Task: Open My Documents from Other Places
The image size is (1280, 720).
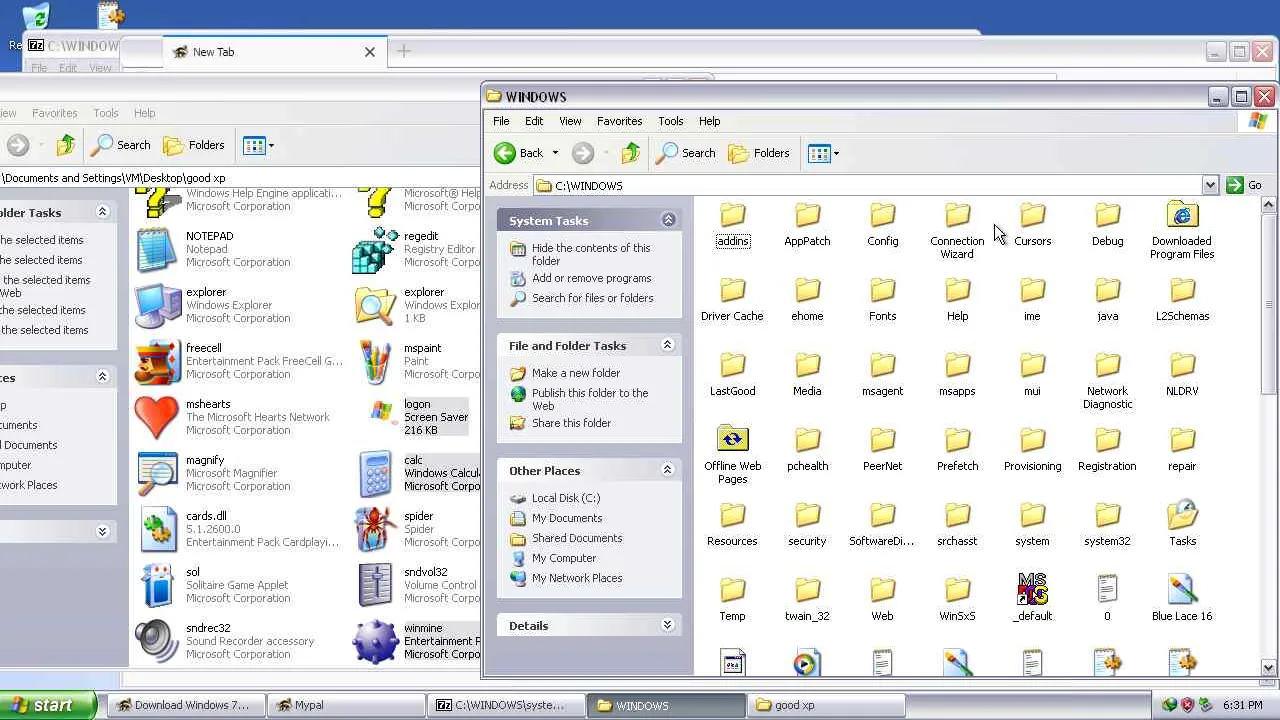Action: pyautogui.click(x=567, y=518)
